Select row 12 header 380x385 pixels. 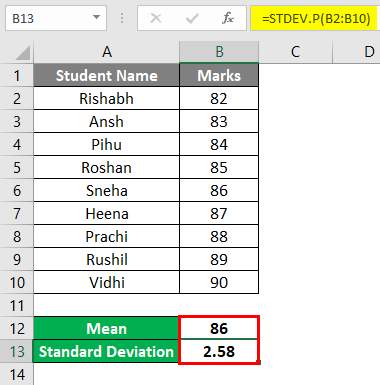pos(17,329)
